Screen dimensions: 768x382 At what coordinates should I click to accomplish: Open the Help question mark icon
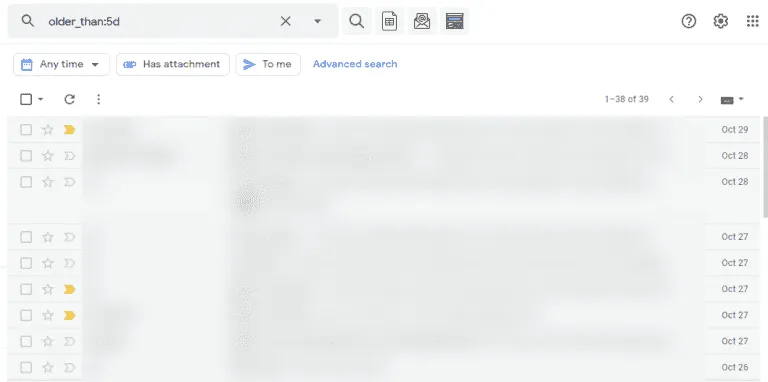[x=689, y=21]
